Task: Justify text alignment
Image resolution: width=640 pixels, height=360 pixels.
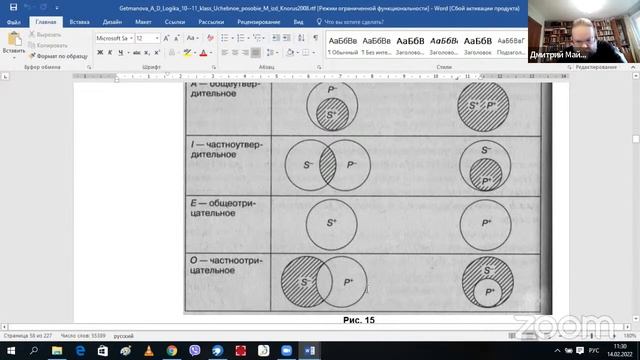Action: point(256,53)
